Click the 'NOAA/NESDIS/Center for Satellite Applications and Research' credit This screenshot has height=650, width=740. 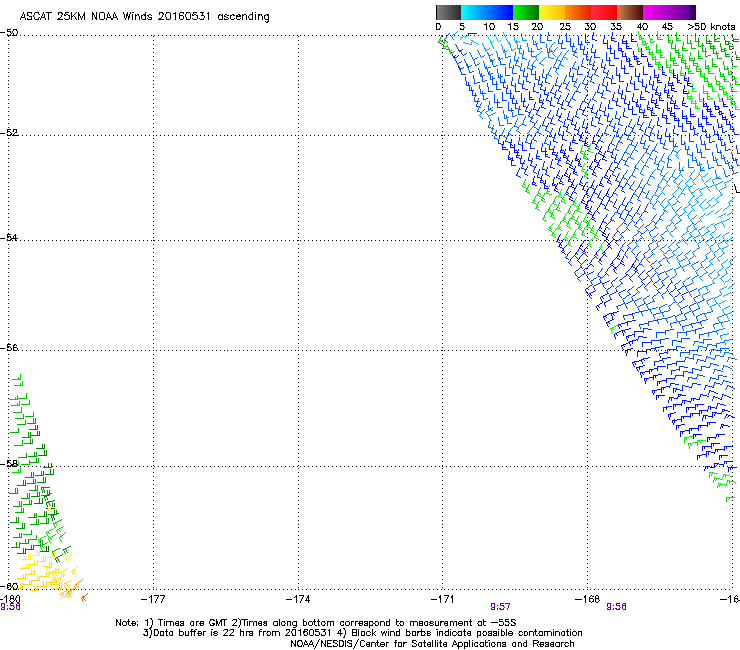pyautogui.click(x=432, y=644)
